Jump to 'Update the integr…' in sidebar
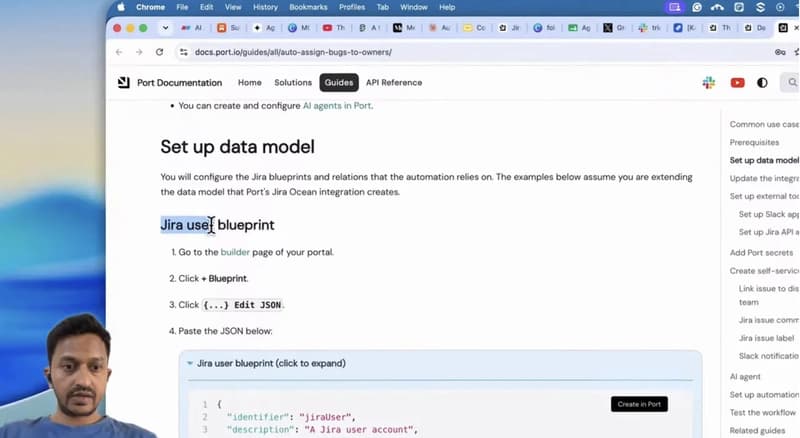The image size is (800, 438). [764, 178]
